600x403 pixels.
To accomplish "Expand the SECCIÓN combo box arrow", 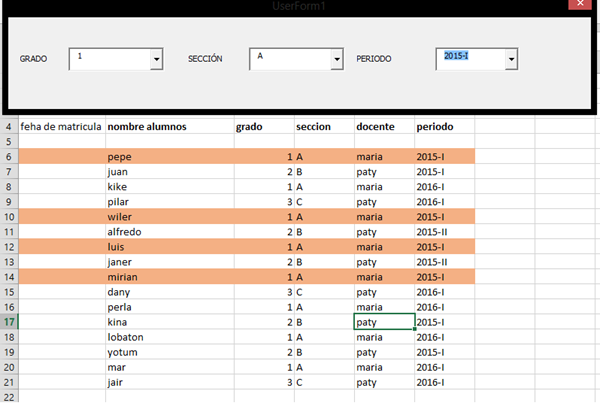I will 337,61.
